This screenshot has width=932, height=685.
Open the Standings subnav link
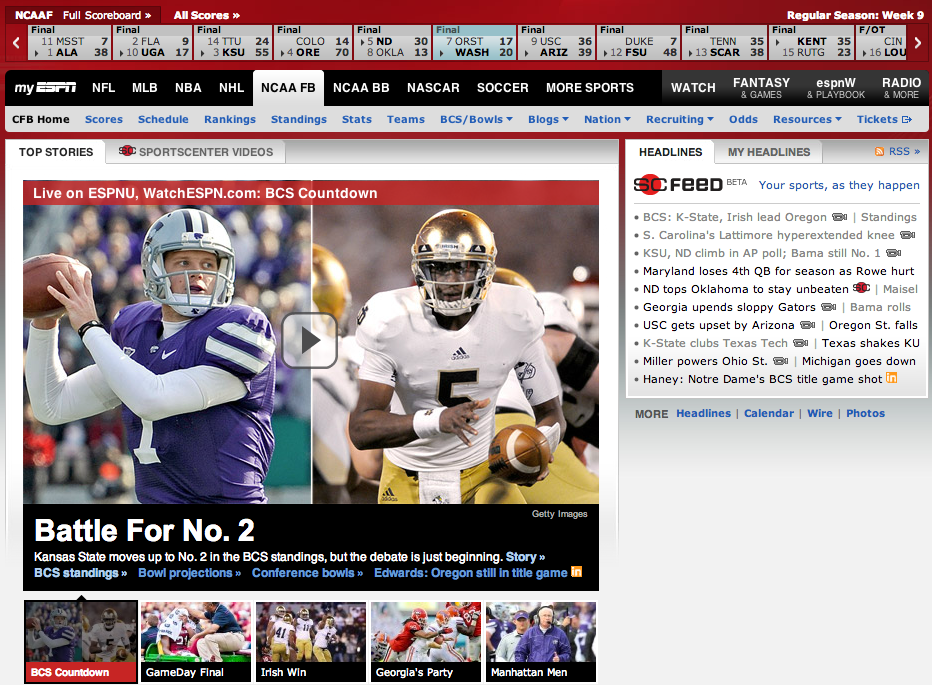point(298,120)
